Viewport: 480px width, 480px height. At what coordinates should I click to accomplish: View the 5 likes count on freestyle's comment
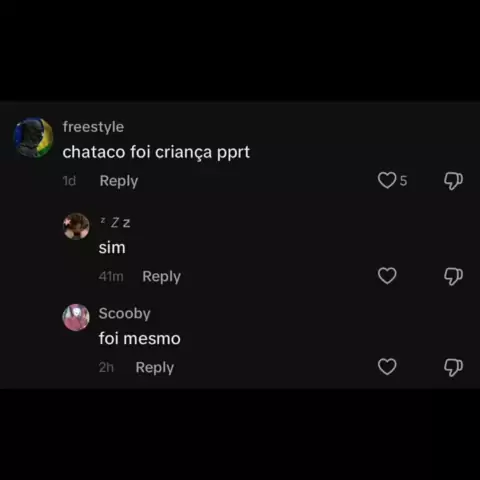[x=403, y=181]
